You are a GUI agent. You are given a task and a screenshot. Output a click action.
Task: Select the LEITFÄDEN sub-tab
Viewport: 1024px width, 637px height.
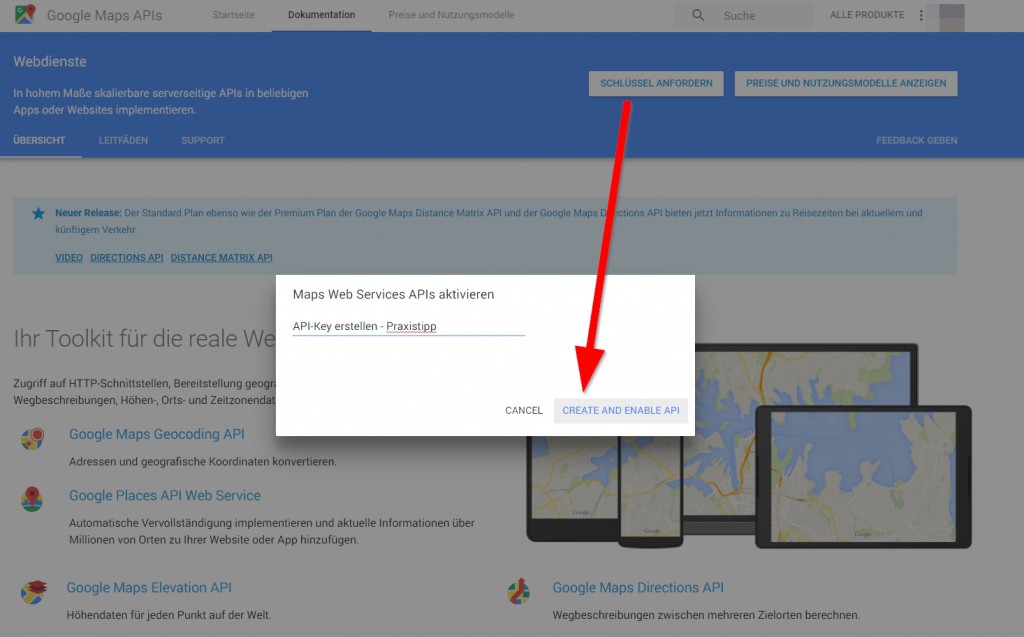coord(123,140)
